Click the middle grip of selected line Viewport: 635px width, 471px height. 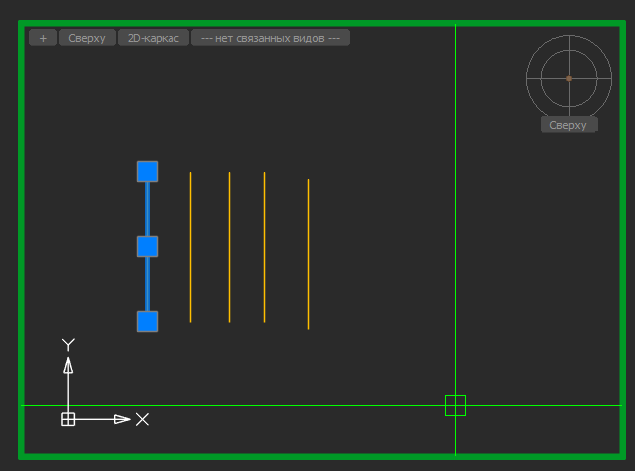[147, 246]
